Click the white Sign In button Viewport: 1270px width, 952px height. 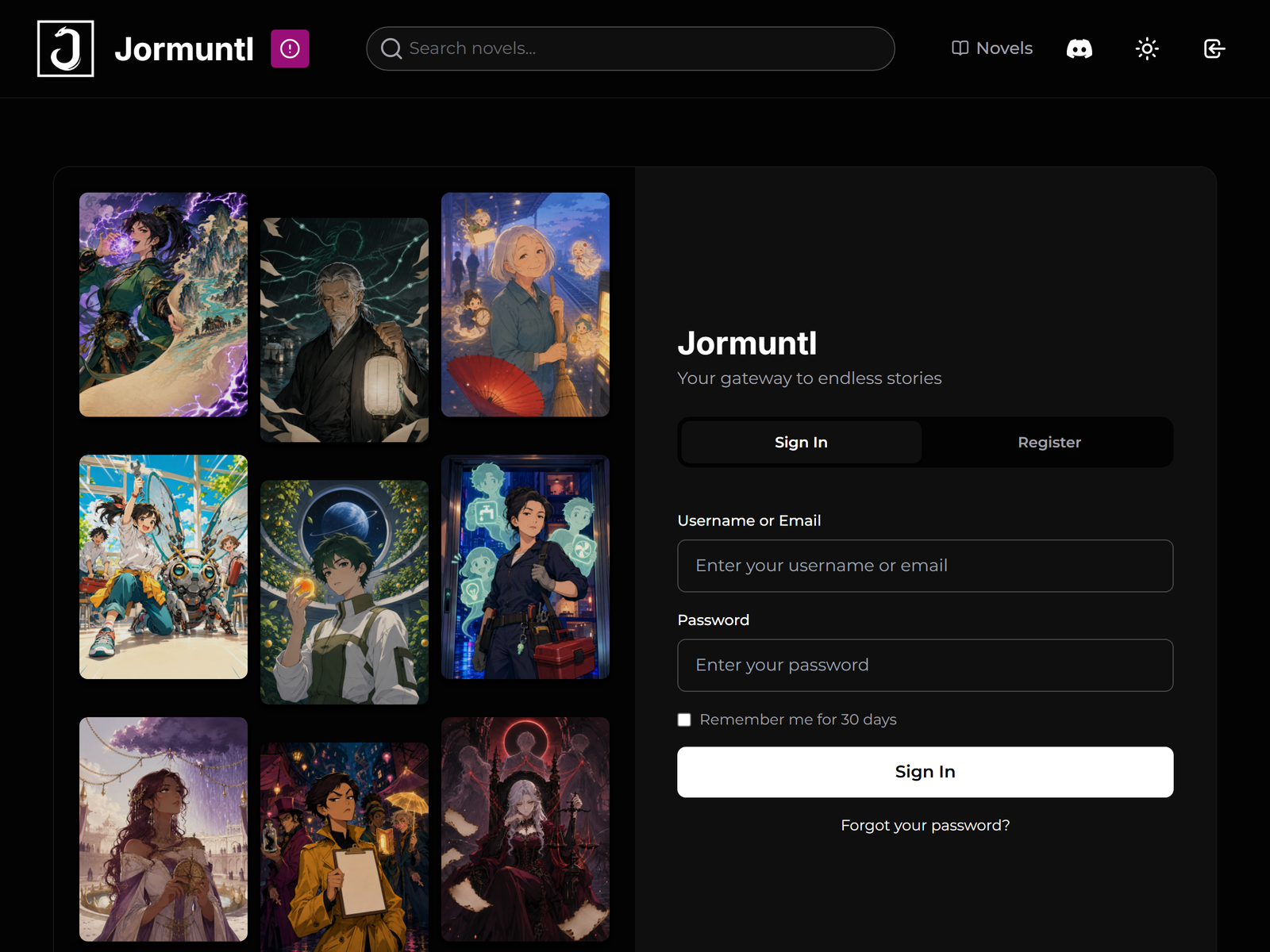point(925,772)
